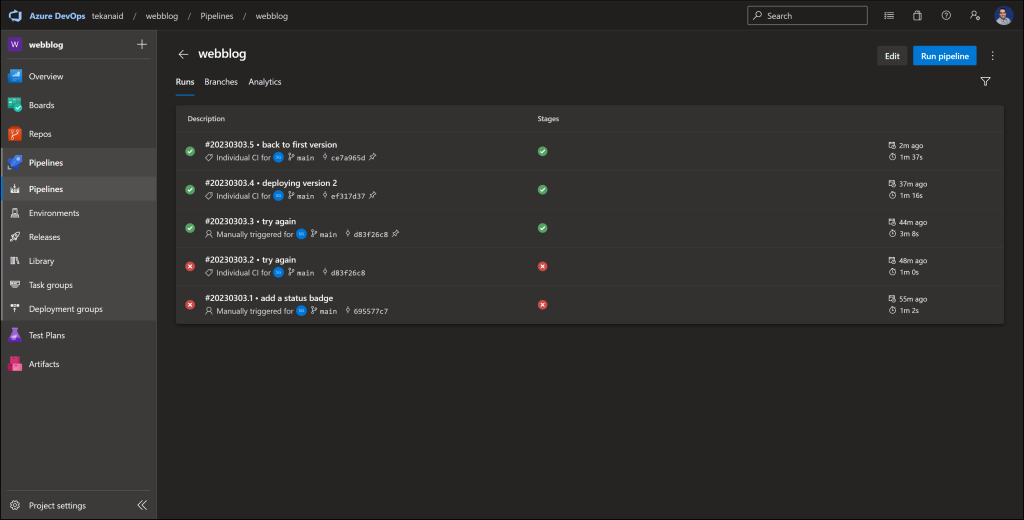Image resolution: width=1024 pixels, height=520 pixels.
Task: Open run #20230303.3 try again
Action: (x=250, y=221)
